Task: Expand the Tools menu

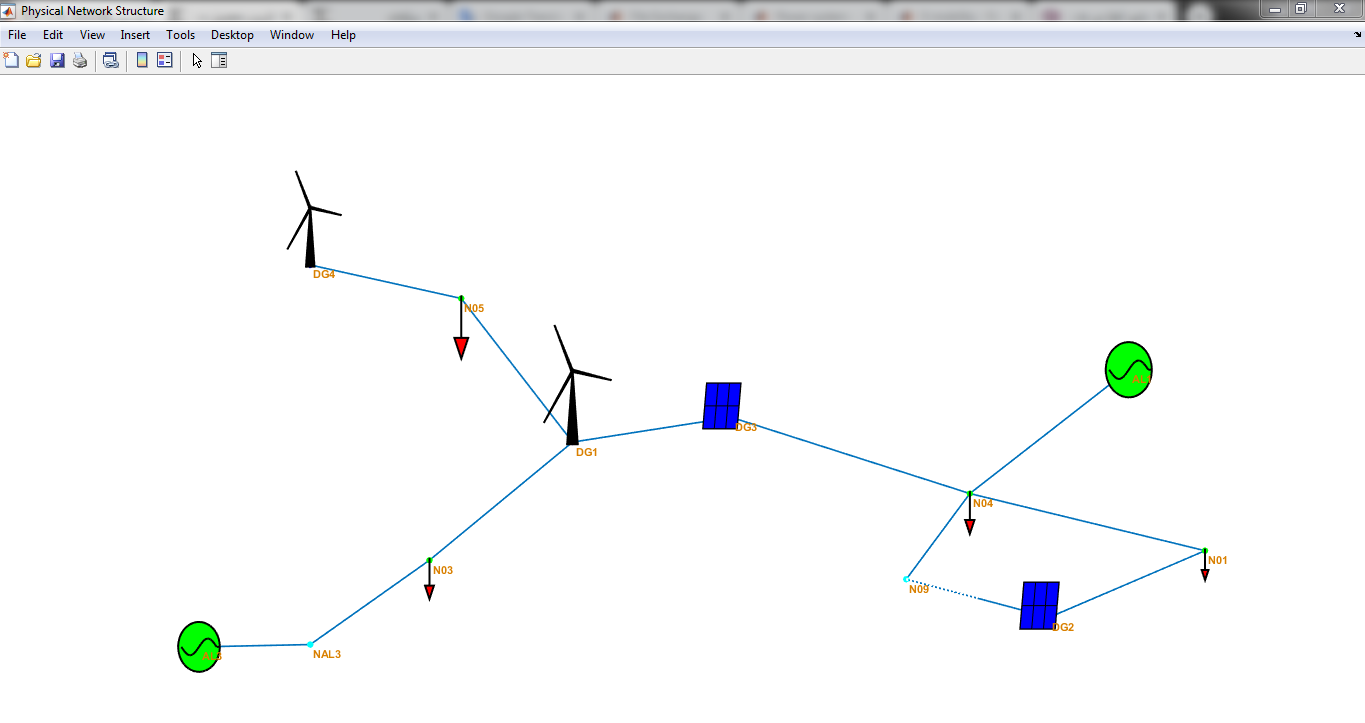Action: 181,35
